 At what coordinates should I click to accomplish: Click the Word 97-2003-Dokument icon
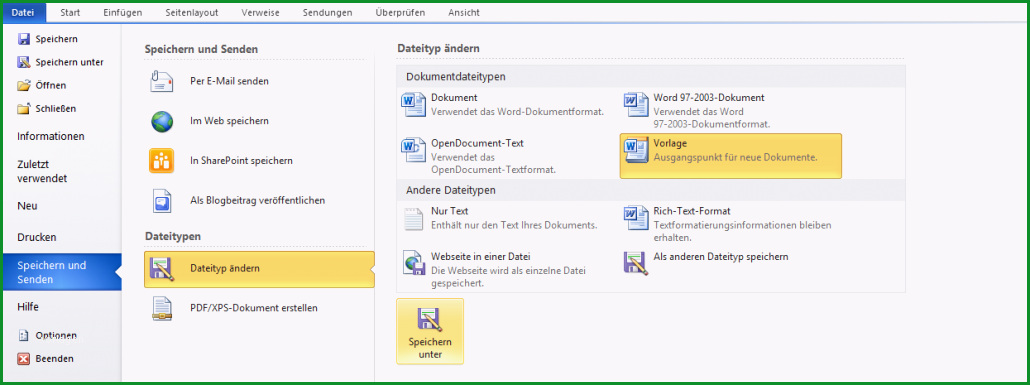coord(636,104)
